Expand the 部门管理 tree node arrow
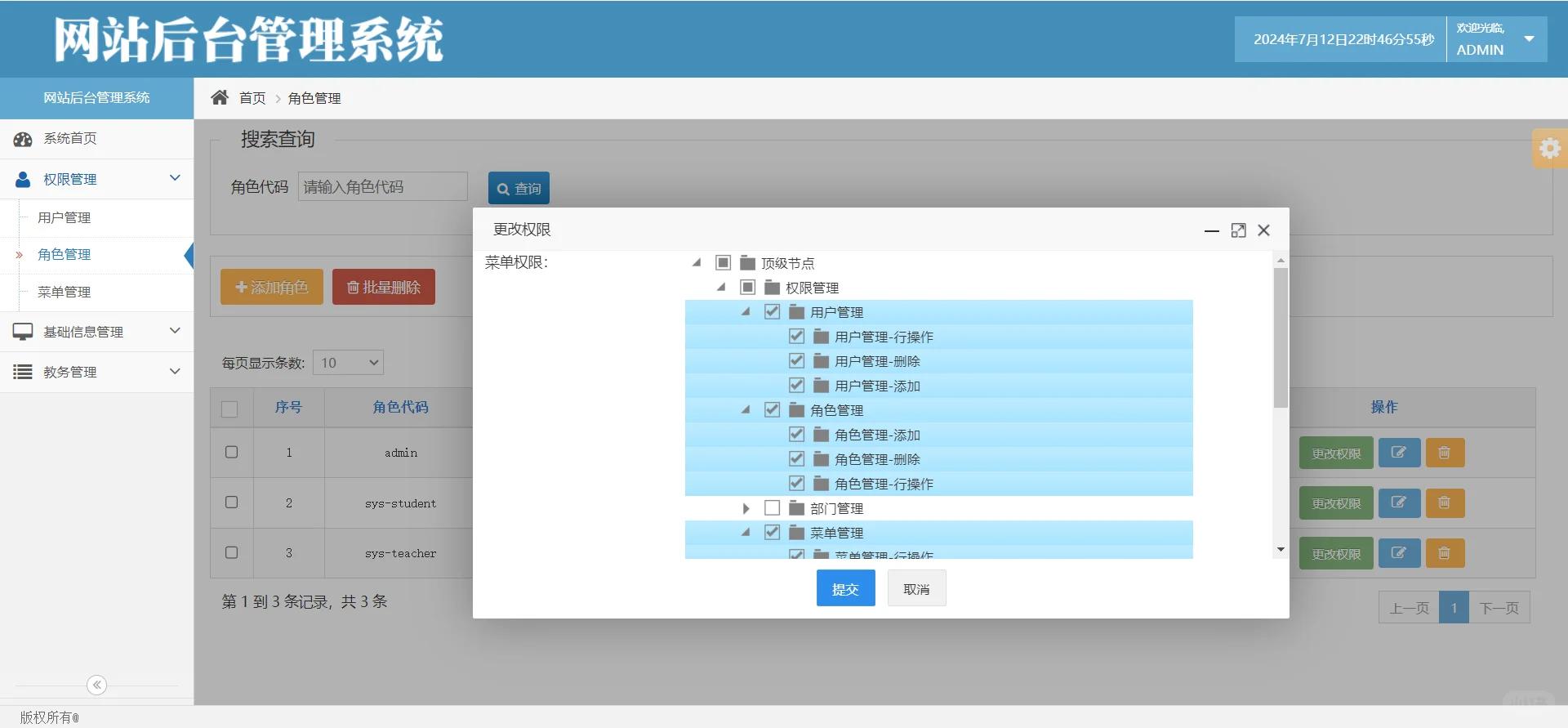 click(746, 508)
